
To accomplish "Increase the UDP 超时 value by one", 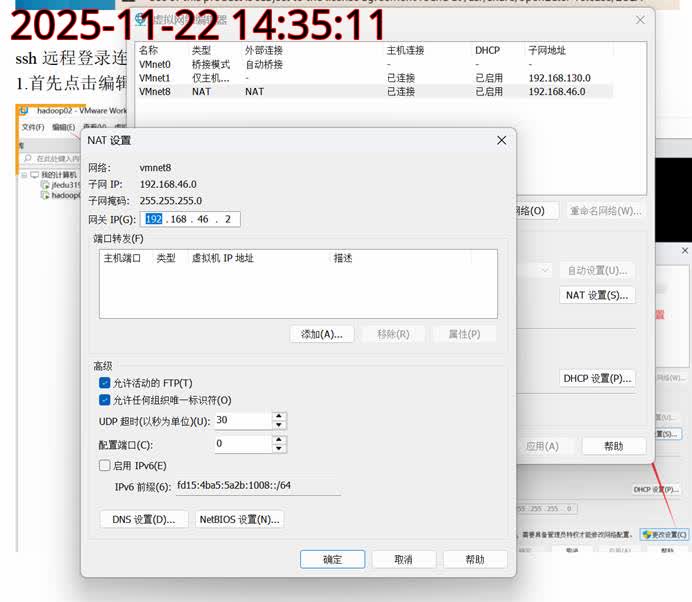I will point(279,416).
